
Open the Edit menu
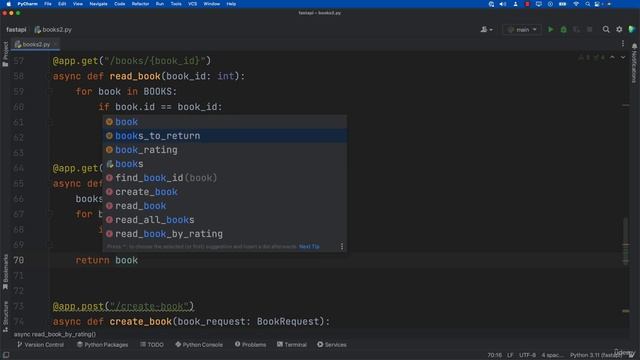click(x=62, y=4)
